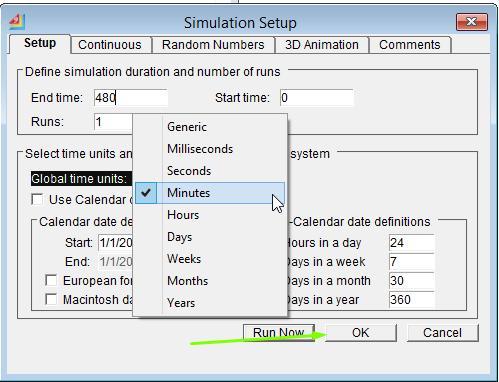The image size is (499, 382).
Task: Toggle the Macintosh date checkbox
Action: (x=51, y=299)
